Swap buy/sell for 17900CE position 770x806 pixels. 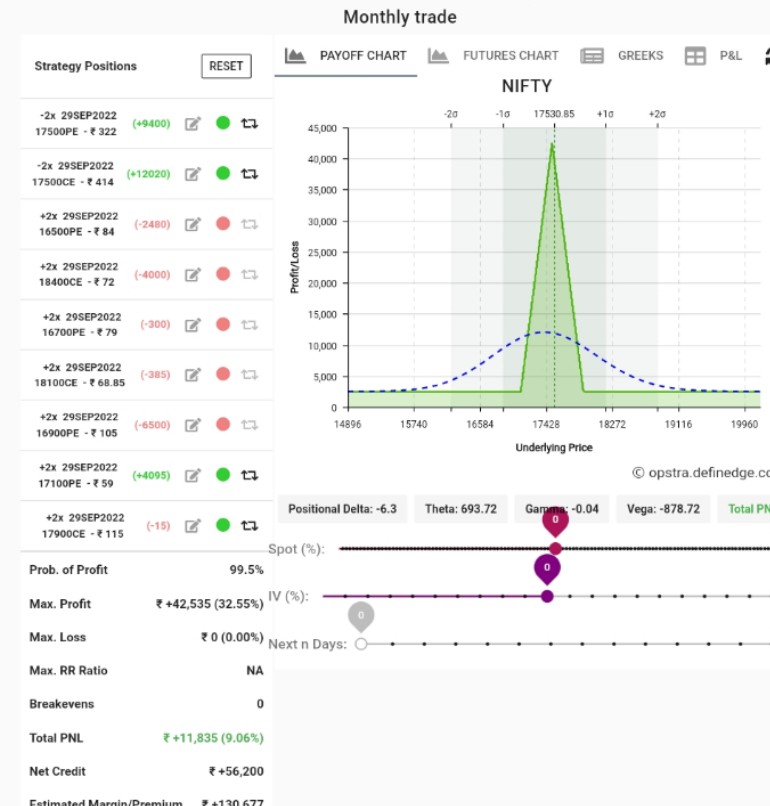[x=249, y=525]
